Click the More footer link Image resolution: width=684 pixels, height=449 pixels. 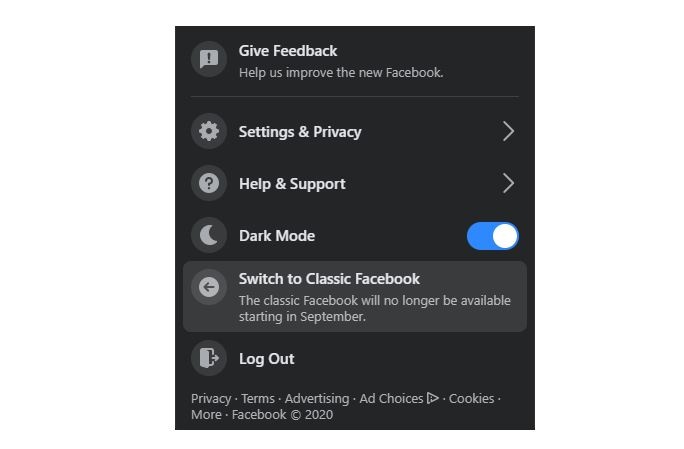pos(206,415)
